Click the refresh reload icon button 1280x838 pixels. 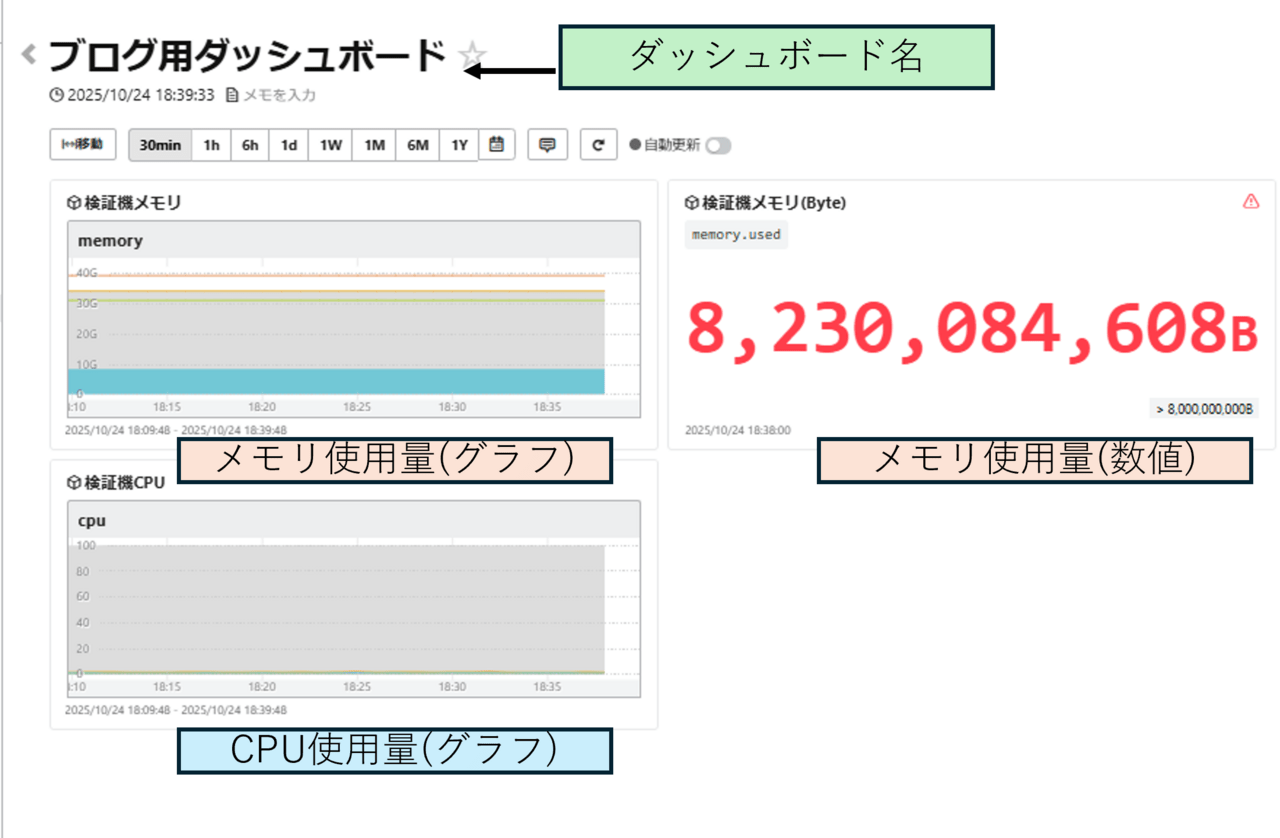pyautogui.click(x=598, y=145)
